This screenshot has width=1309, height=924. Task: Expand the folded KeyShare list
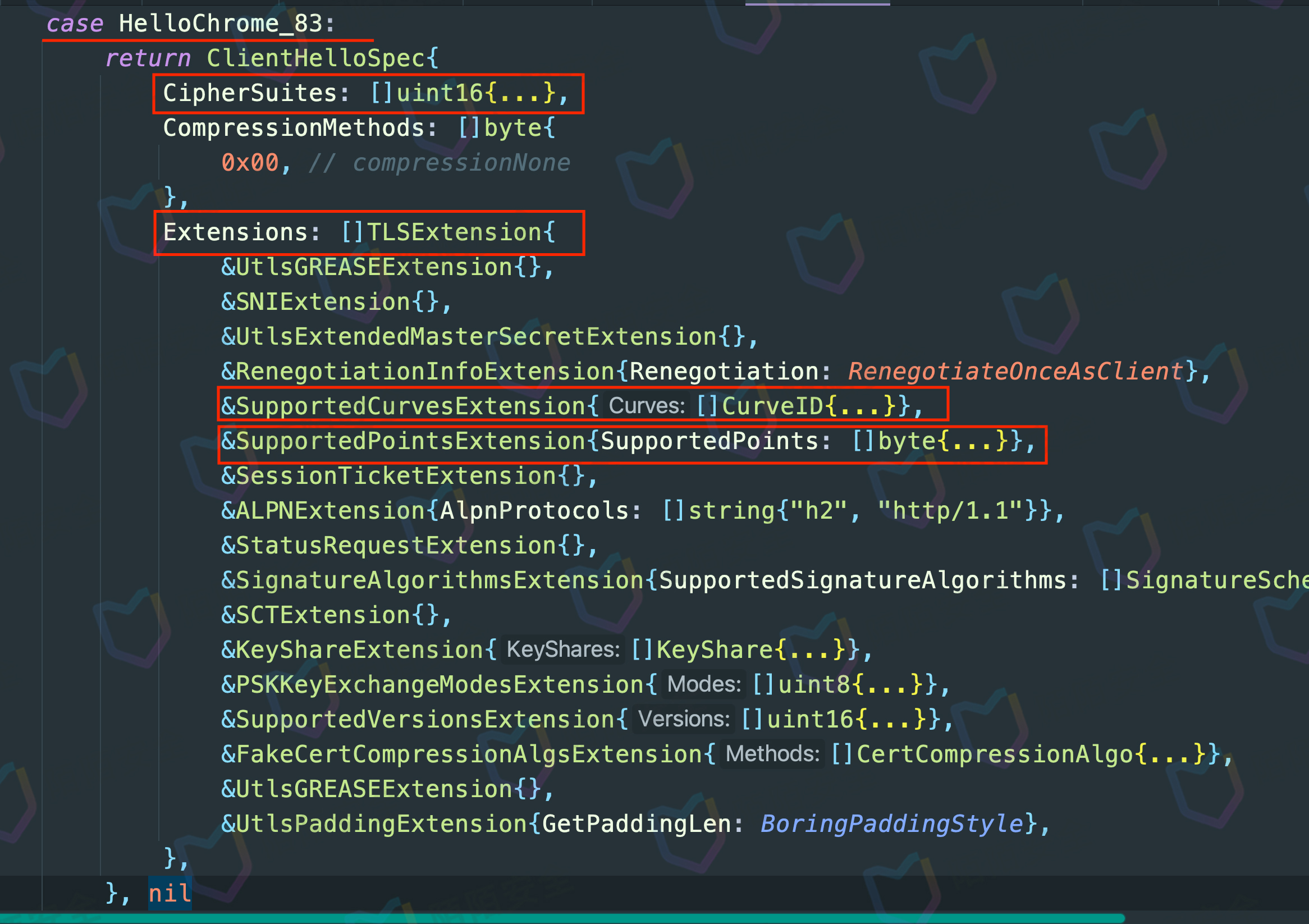click(809, 650)
